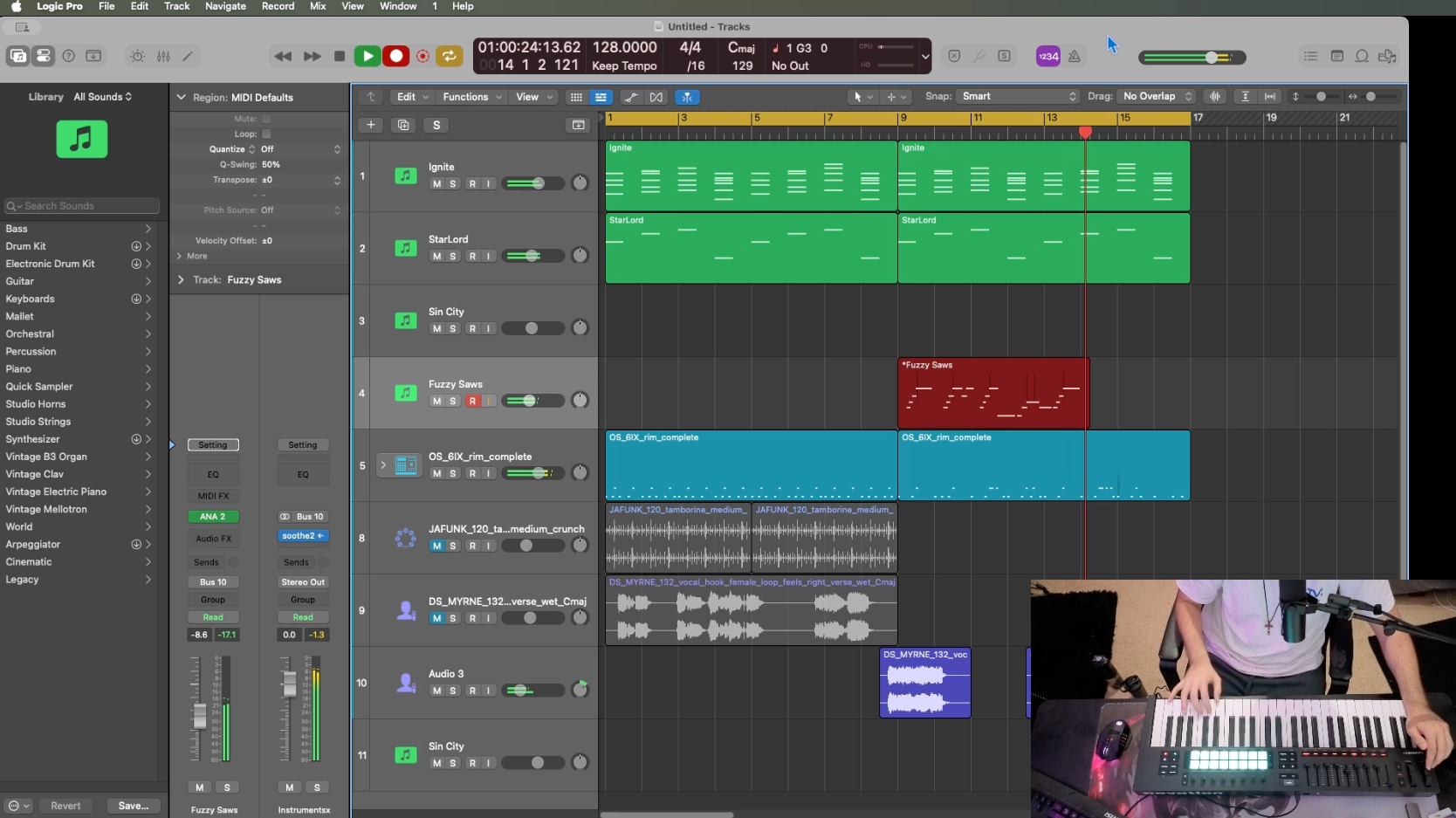Click the Search Sounds field

coord(82,206)
